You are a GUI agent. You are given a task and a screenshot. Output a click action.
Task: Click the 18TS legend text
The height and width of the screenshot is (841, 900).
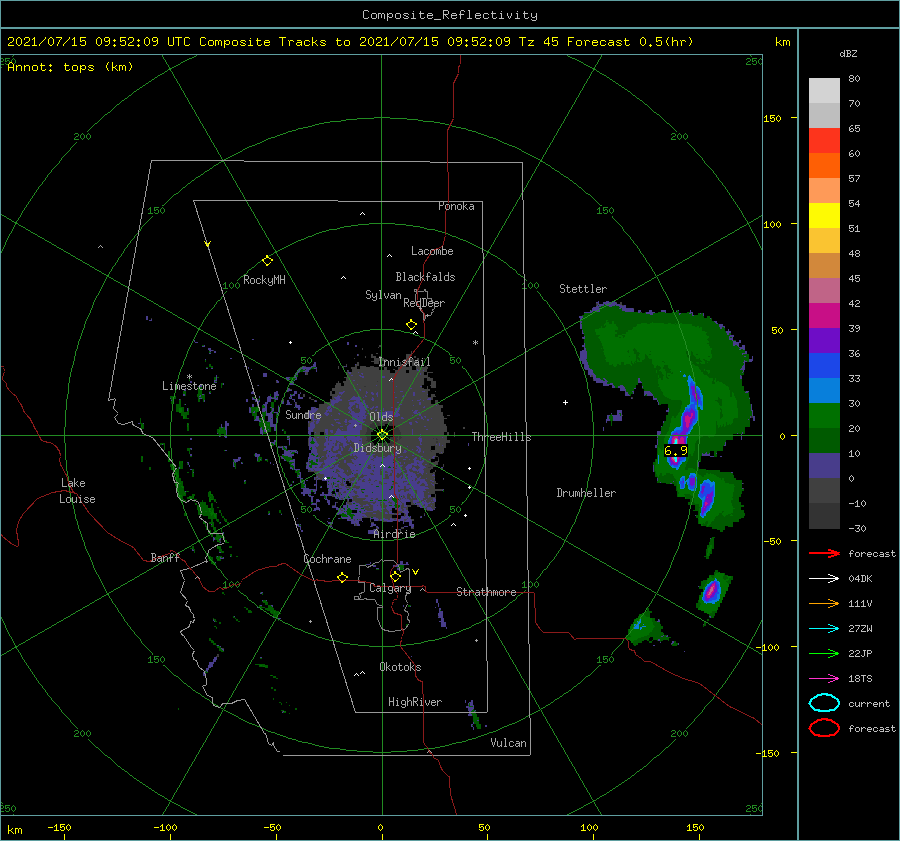[860, 679]
